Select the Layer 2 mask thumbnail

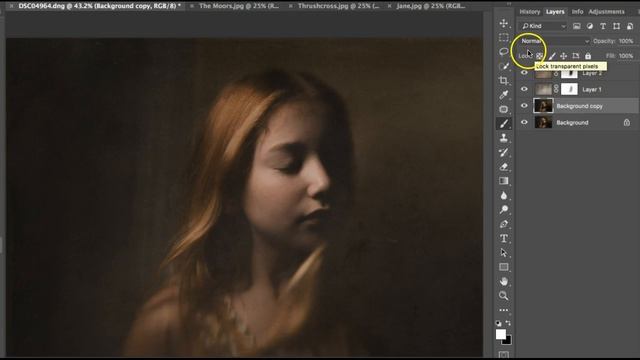tap(569, 74)
